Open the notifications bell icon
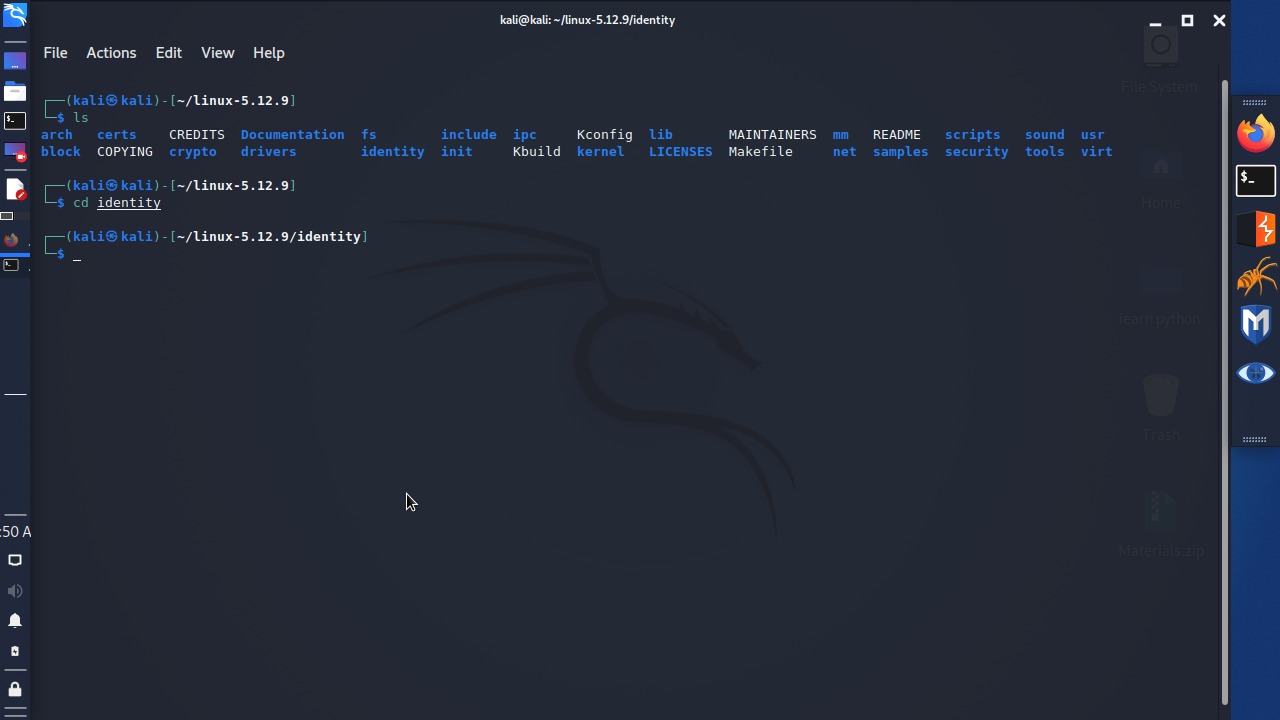 point(14,621)
